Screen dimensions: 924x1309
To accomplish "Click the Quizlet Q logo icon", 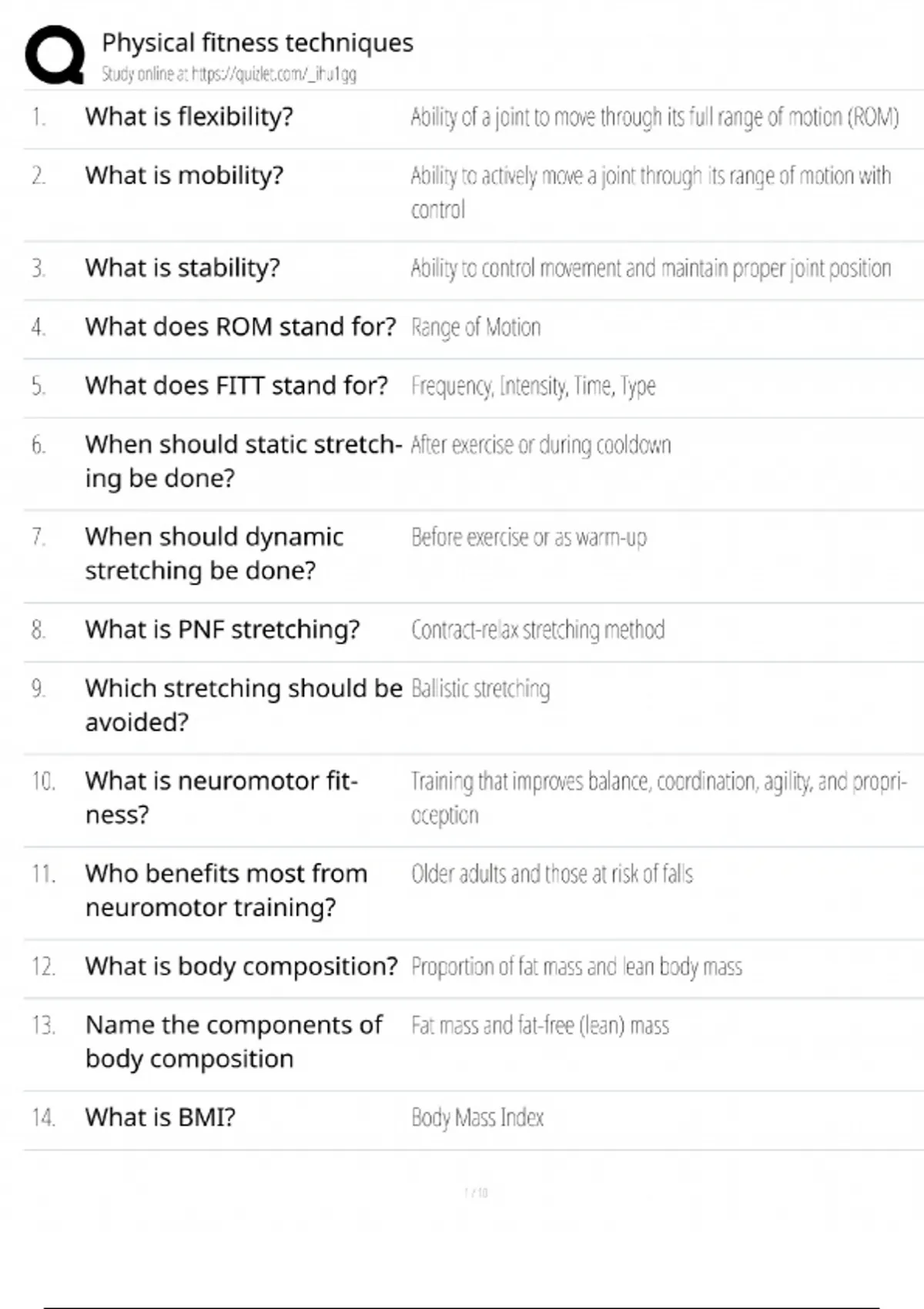I will point(55,54).
